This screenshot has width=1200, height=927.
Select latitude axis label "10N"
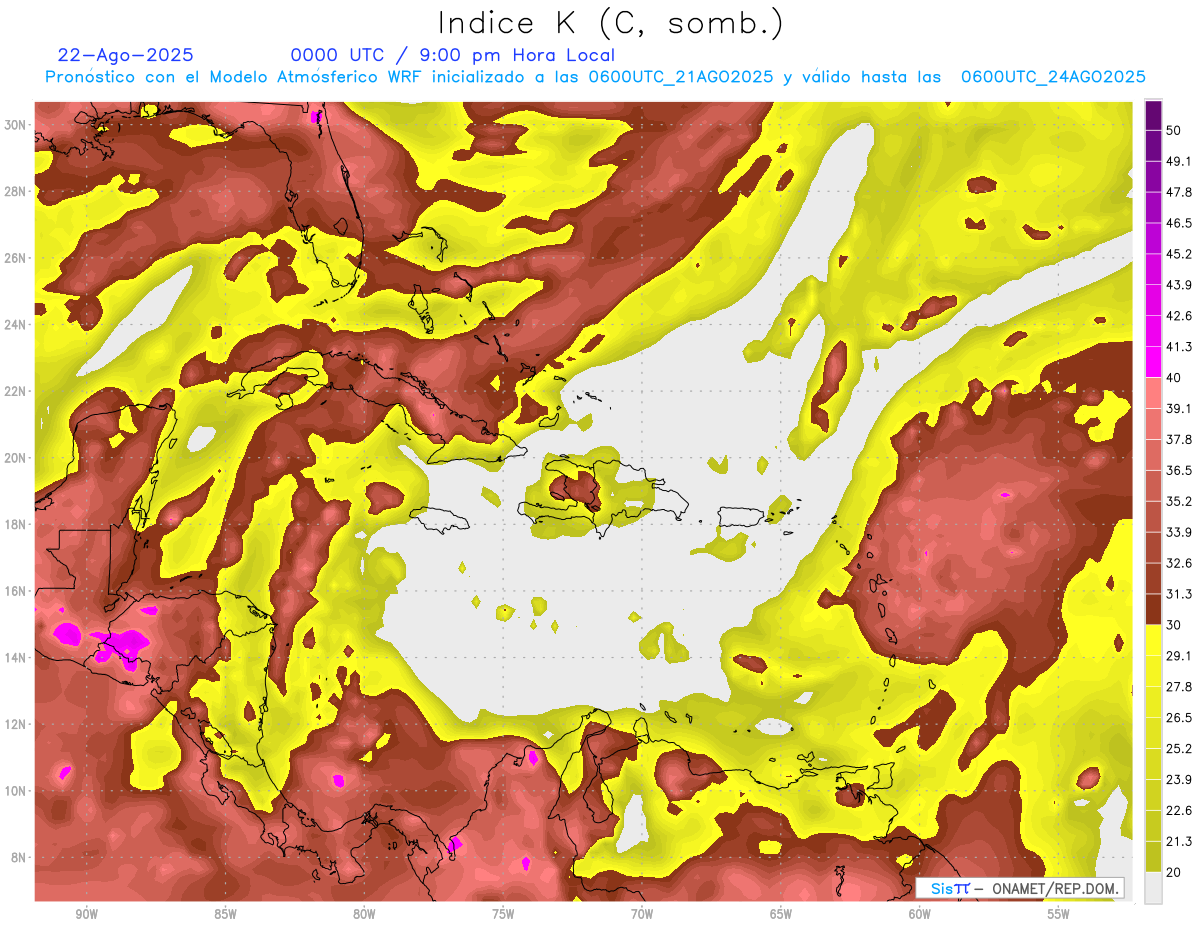point(16,791)
